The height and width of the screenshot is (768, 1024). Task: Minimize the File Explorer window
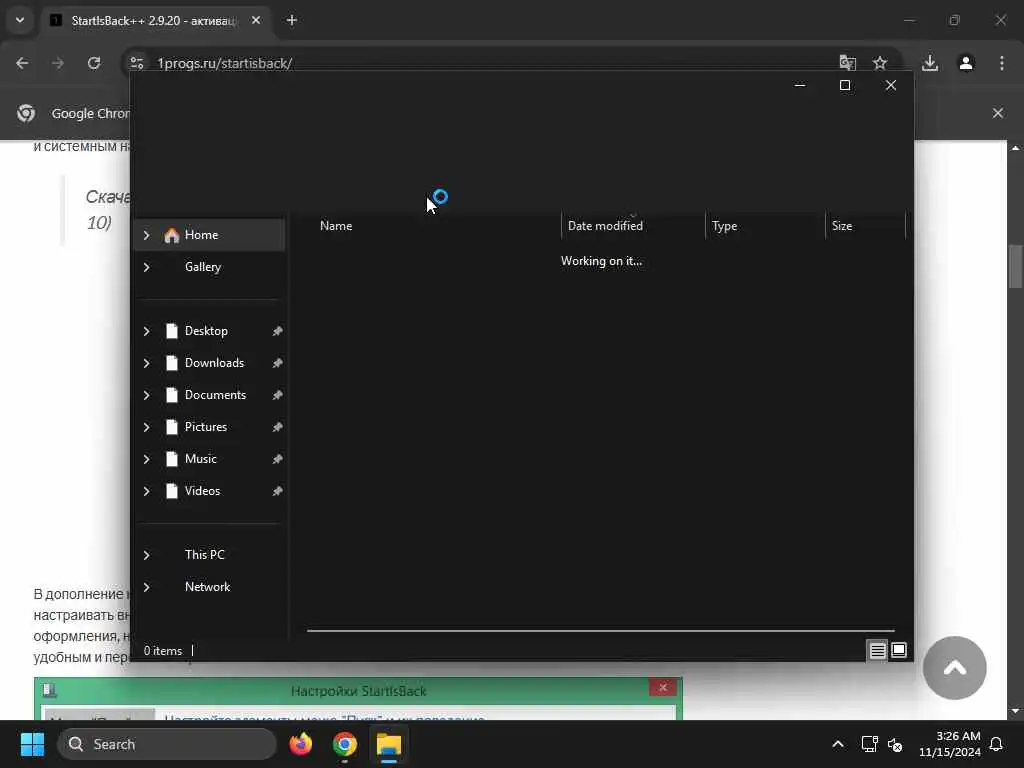(800, 86)
